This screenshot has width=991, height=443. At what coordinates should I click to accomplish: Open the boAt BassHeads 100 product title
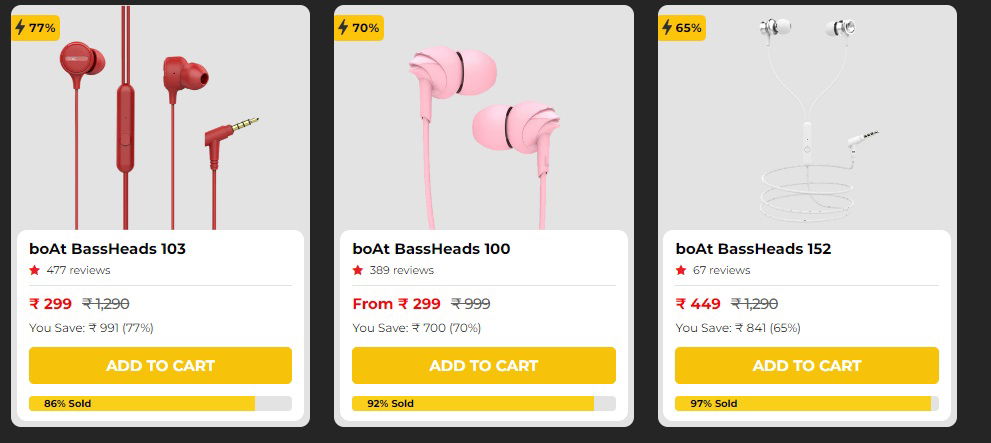click(431, 249)
